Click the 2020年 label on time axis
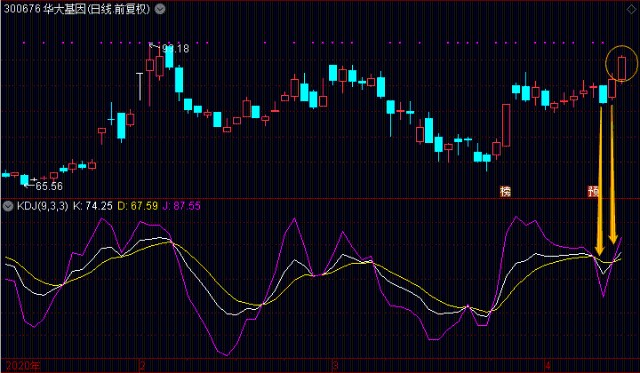This screenshot has height=373, width=640. [x=23, y=365]
